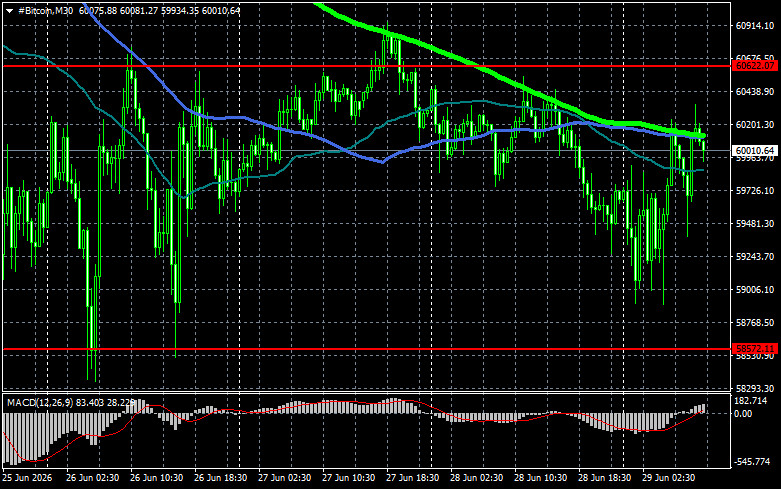Screen dimensions: 781x489
Task: Click the 25 Jun 2026 date label
Action: pos(27,478)
